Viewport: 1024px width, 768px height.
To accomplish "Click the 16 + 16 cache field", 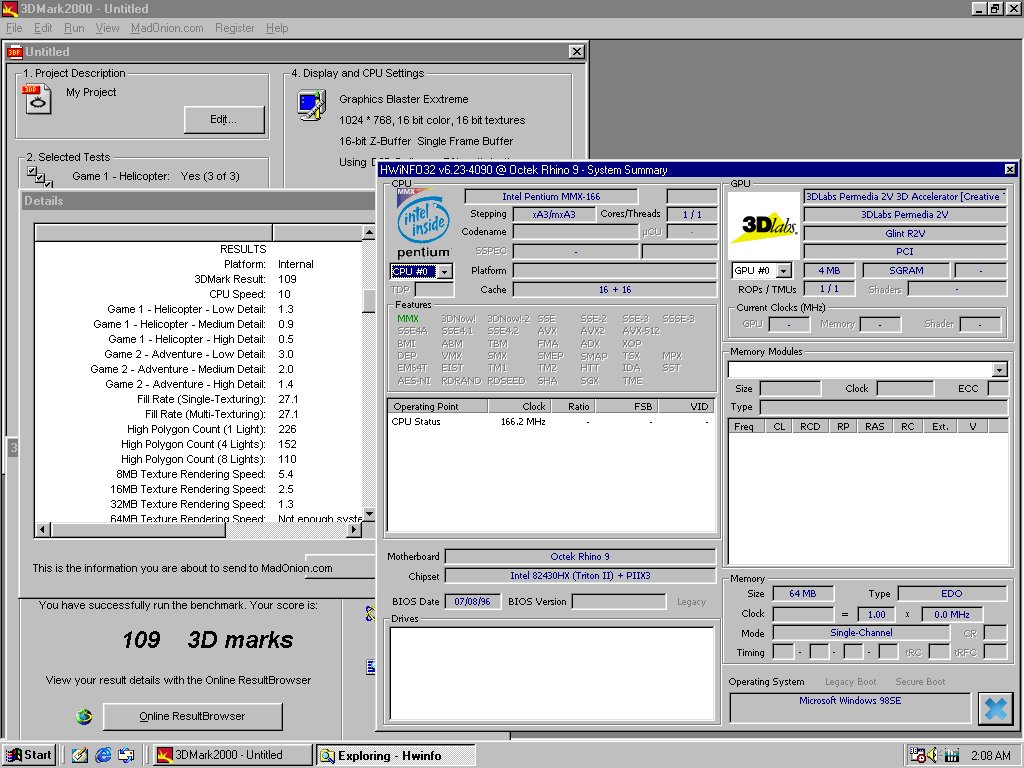I will [x=615, y=290].
